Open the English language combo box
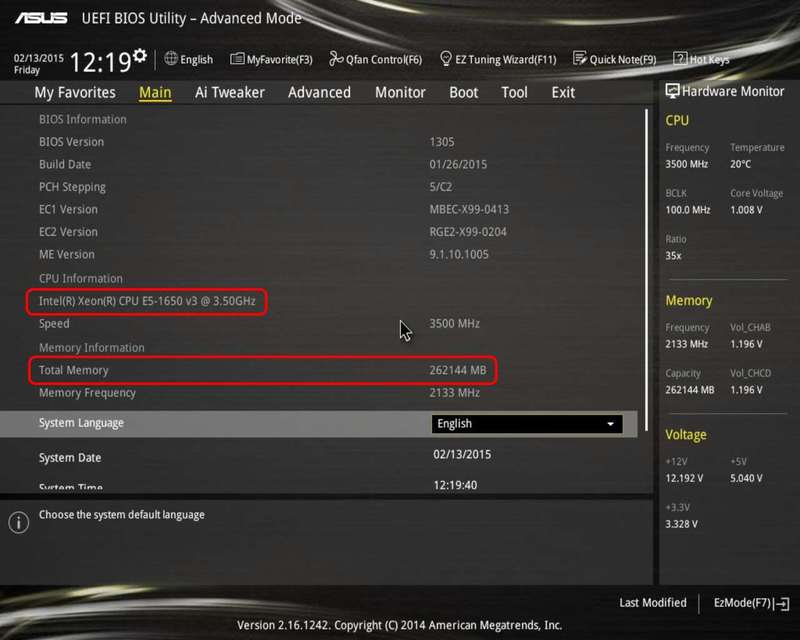 [x=527, y=424]
